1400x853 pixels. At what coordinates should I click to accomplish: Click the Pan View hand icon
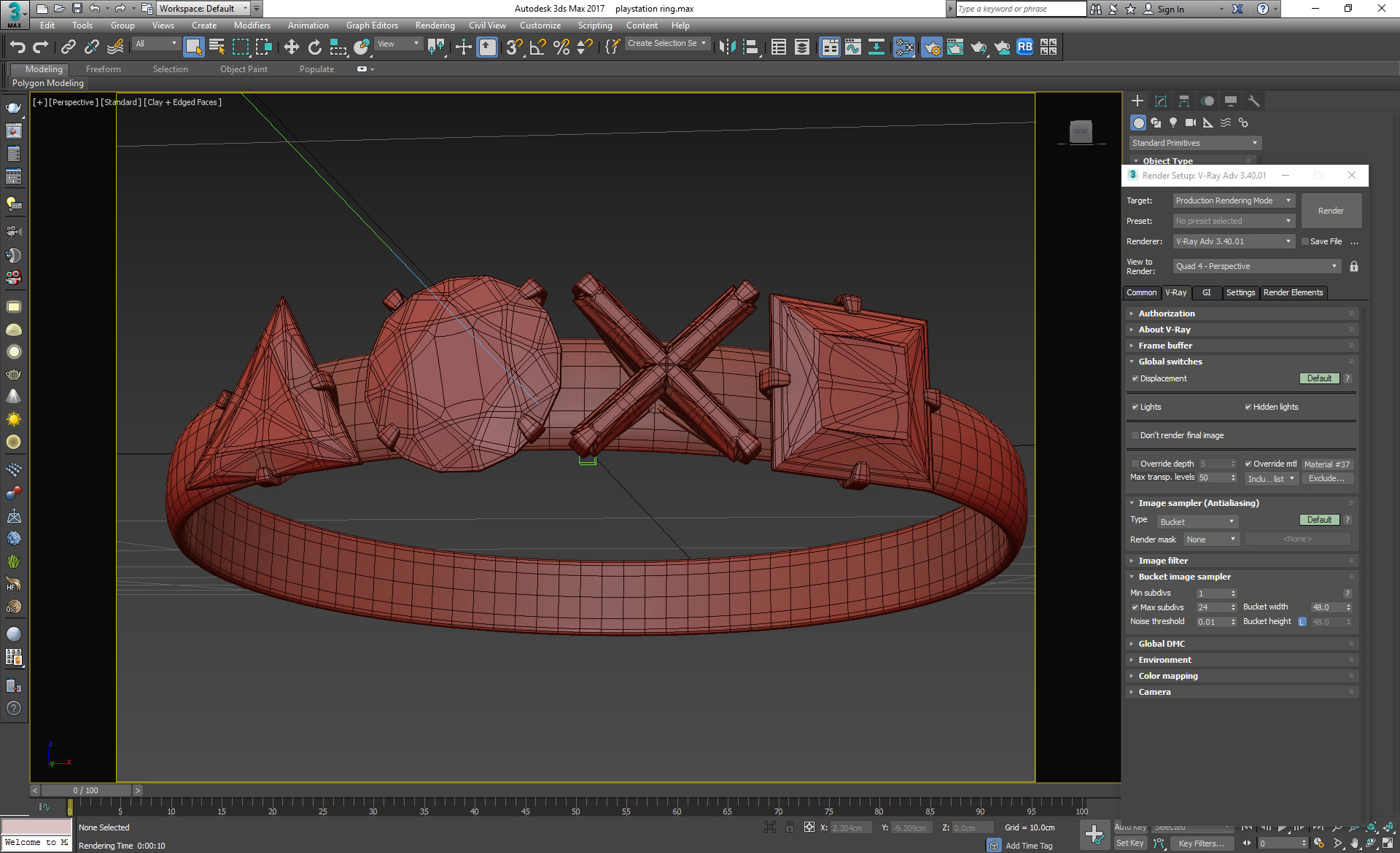(1355, 843)
